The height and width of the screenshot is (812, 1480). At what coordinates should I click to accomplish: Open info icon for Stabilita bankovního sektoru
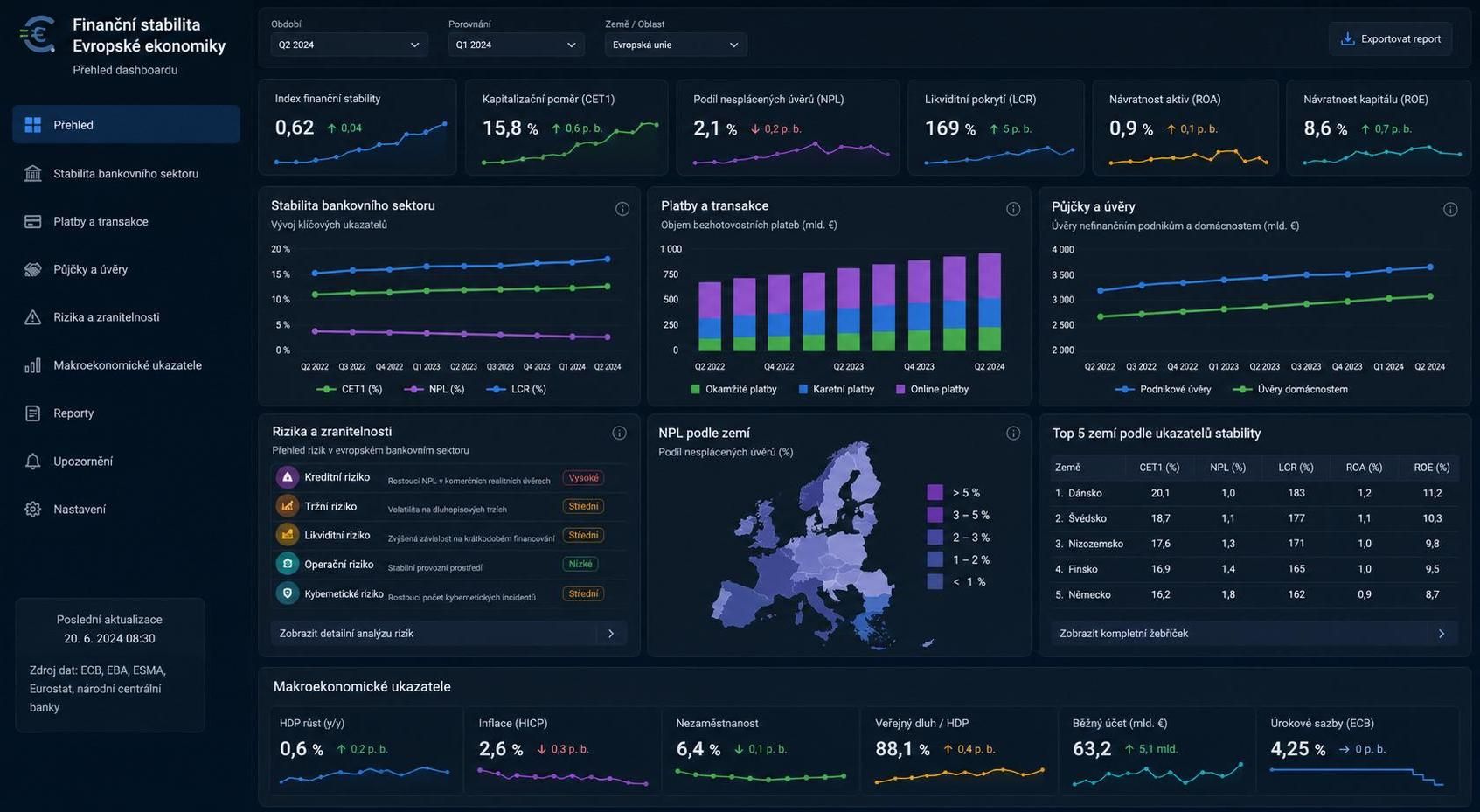pos(622,209)
